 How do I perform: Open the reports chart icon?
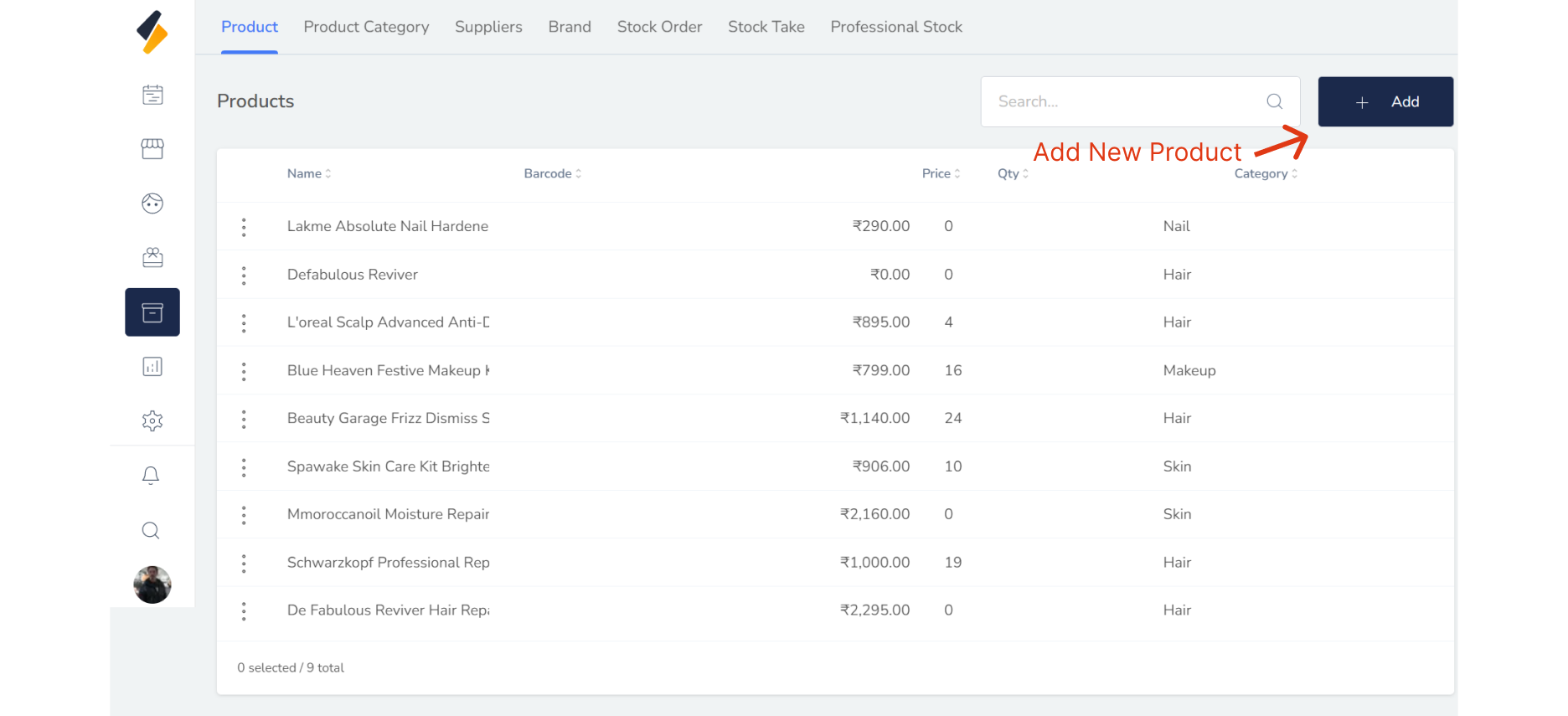pyautogui.click(x=152, y=367)
